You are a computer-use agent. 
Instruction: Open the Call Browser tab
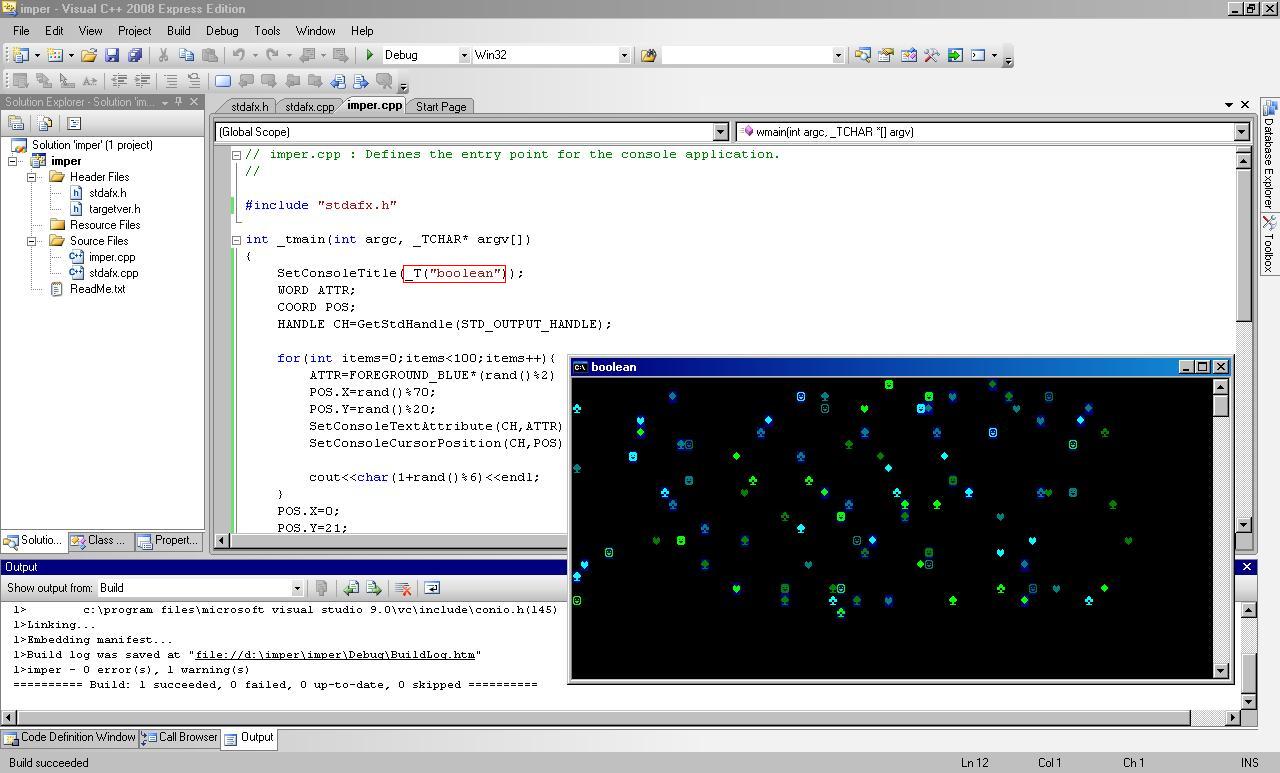pos(180,738)
